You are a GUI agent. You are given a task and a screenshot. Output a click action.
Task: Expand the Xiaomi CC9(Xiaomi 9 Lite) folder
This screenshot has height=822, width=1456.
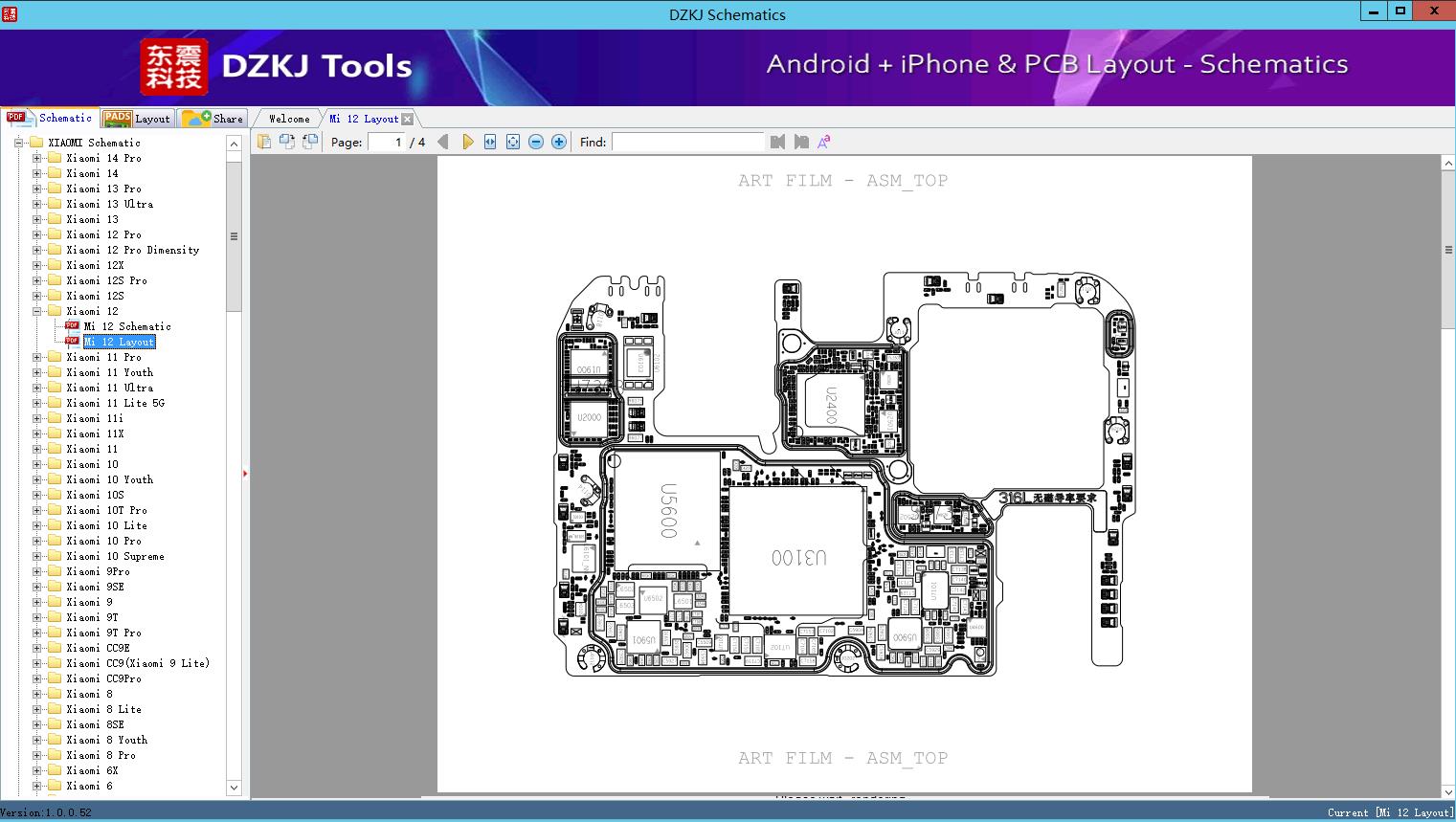click(x=36, y=663)
